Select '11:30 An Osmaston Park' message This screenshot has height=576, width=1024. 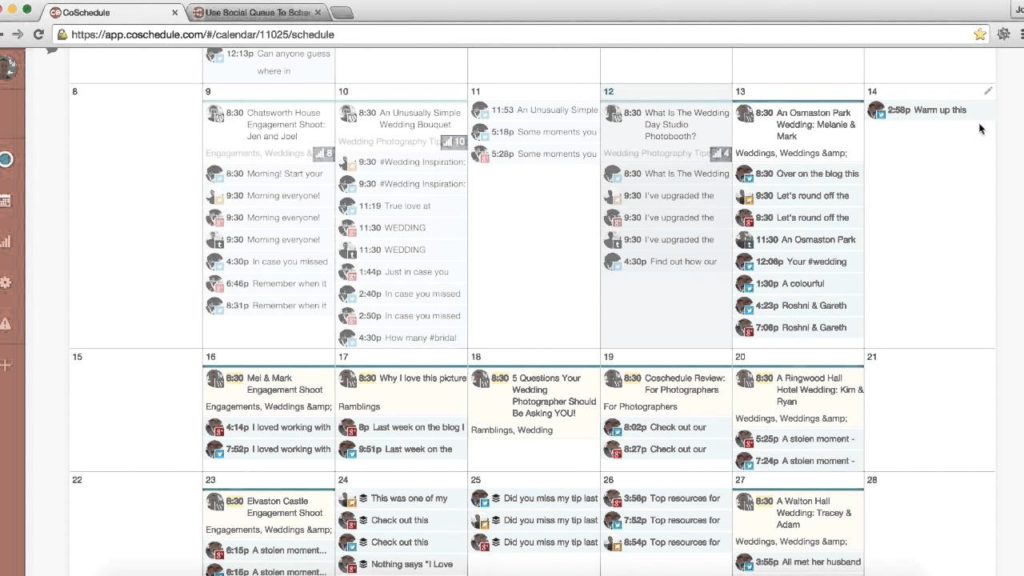[x=798, y=240]
